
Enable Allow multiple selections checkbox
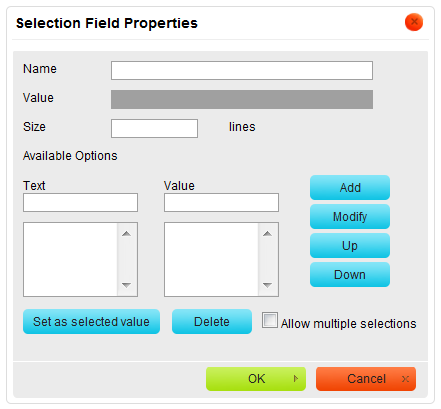tap(270, 320)
